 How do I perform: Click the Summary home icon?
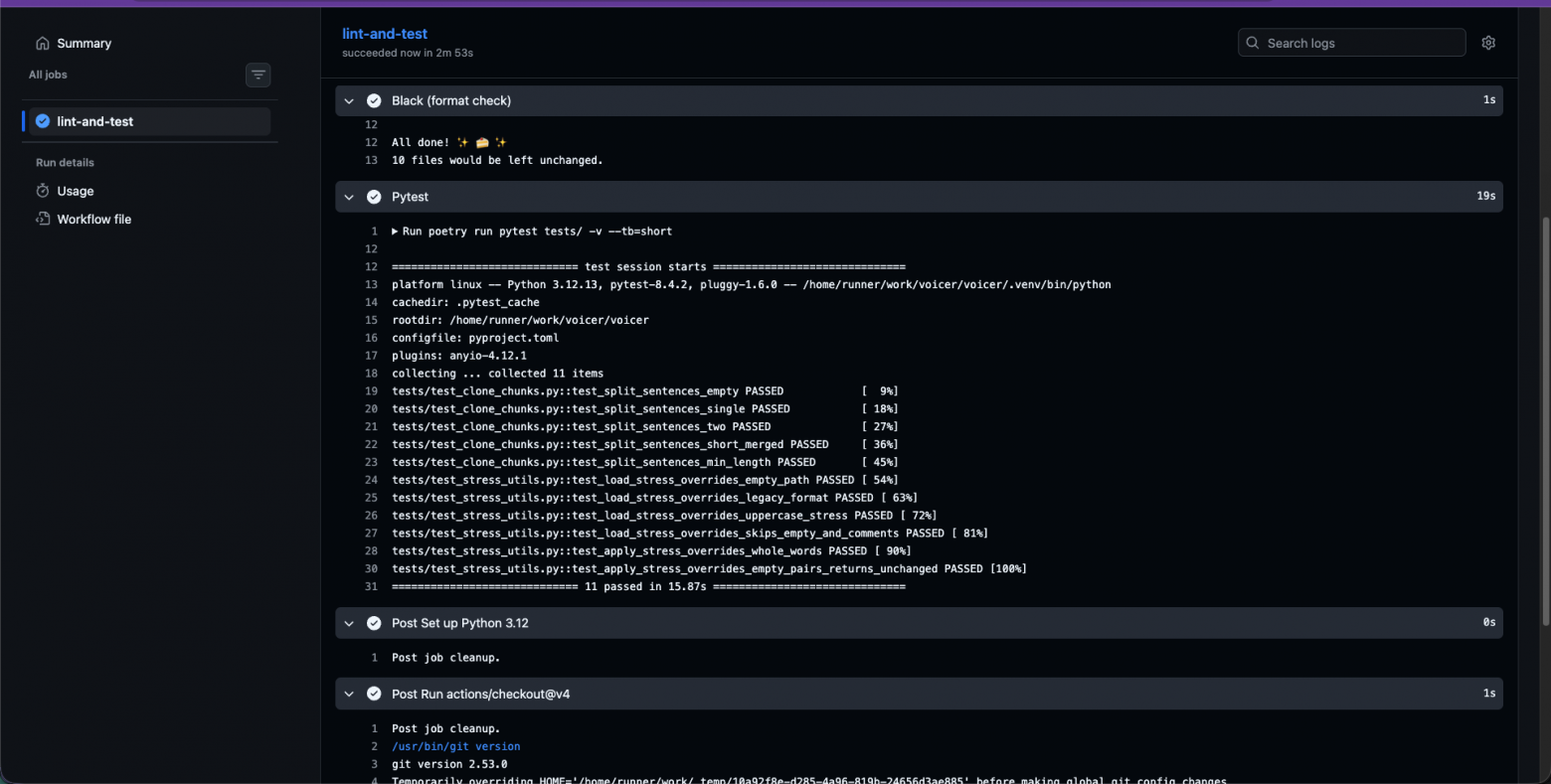click(43, 44)
